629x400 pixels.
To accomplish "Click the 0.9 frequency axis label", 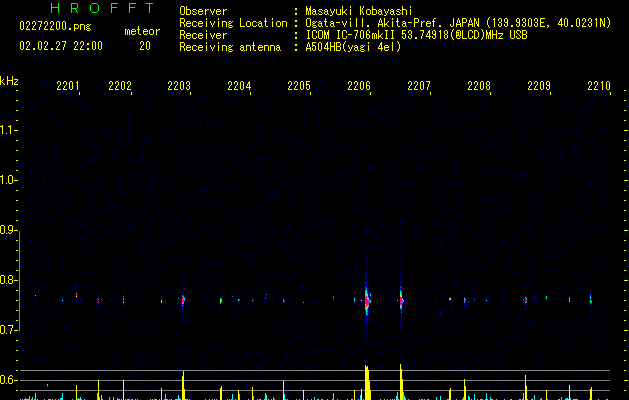I will 8,230.
